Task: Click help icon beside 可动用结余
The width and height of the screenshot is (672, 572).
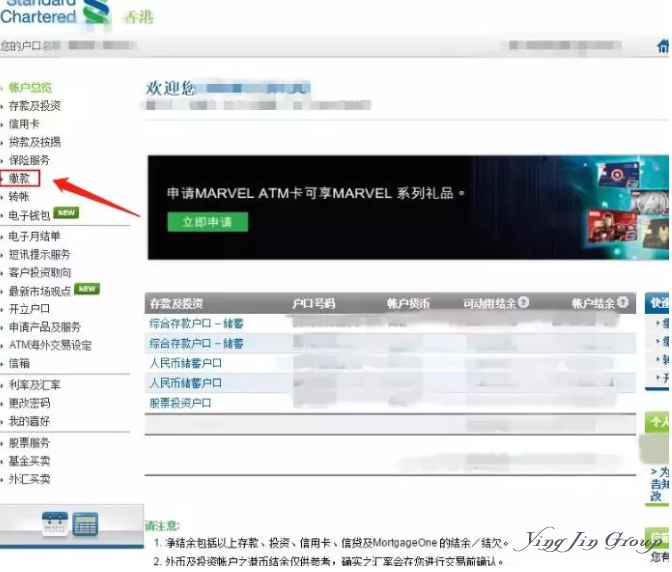Action: click(x=523, y=302)
